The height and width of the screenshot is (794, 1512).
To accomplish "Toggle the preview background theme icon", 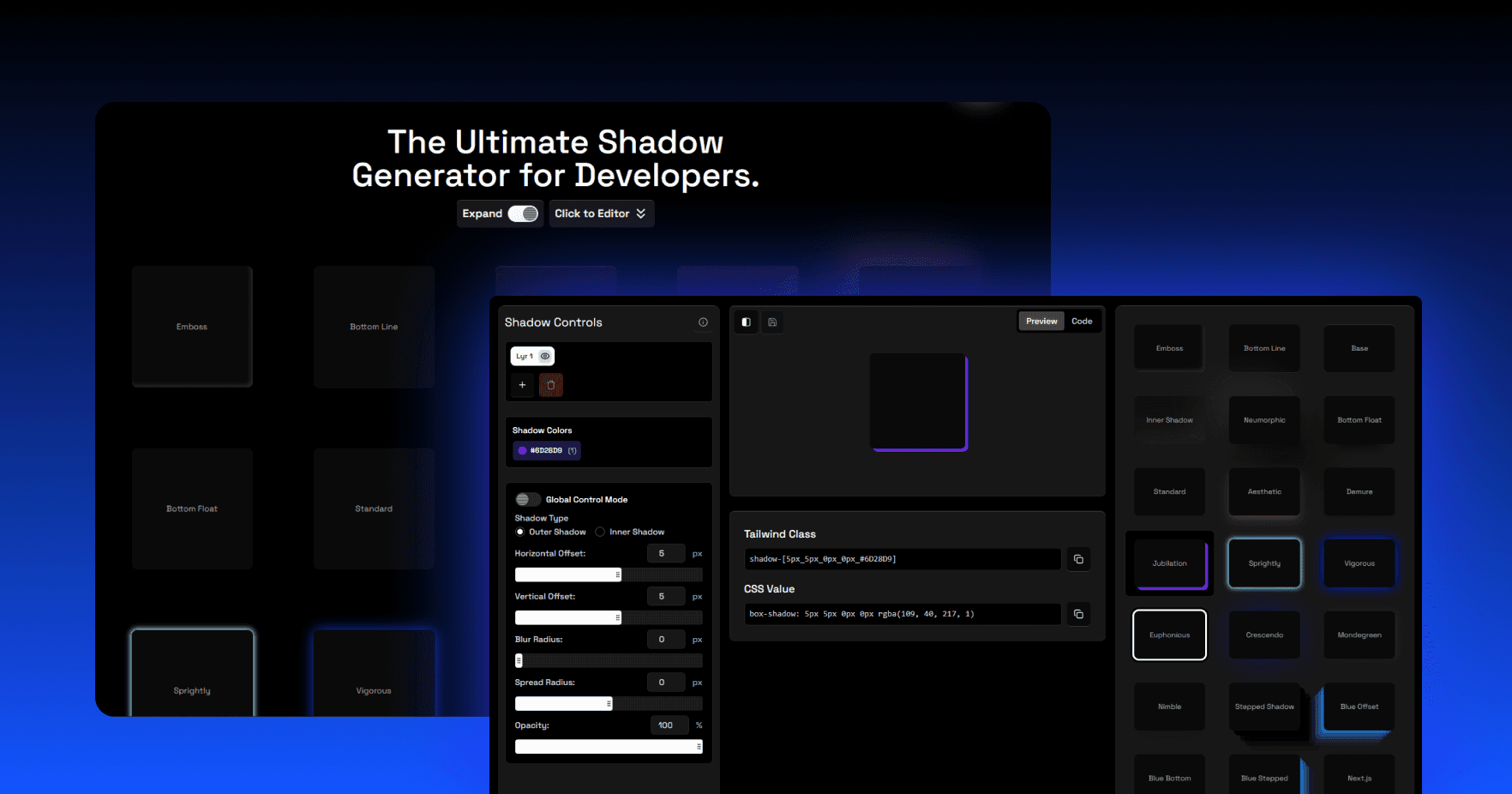I will click(x=745, y=322).
